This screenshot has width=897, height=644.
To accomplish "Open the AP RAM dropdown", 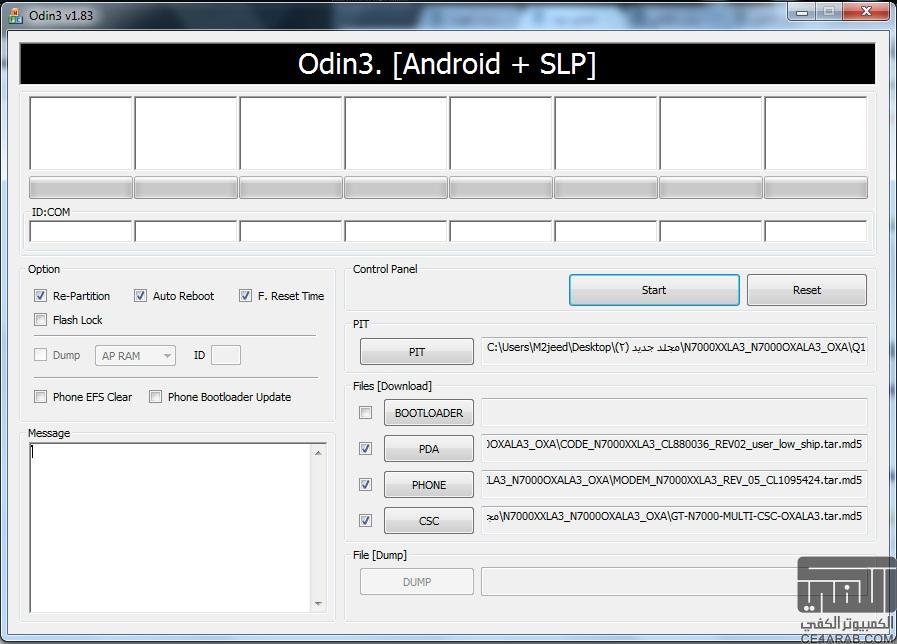I will tap(136, 356).
